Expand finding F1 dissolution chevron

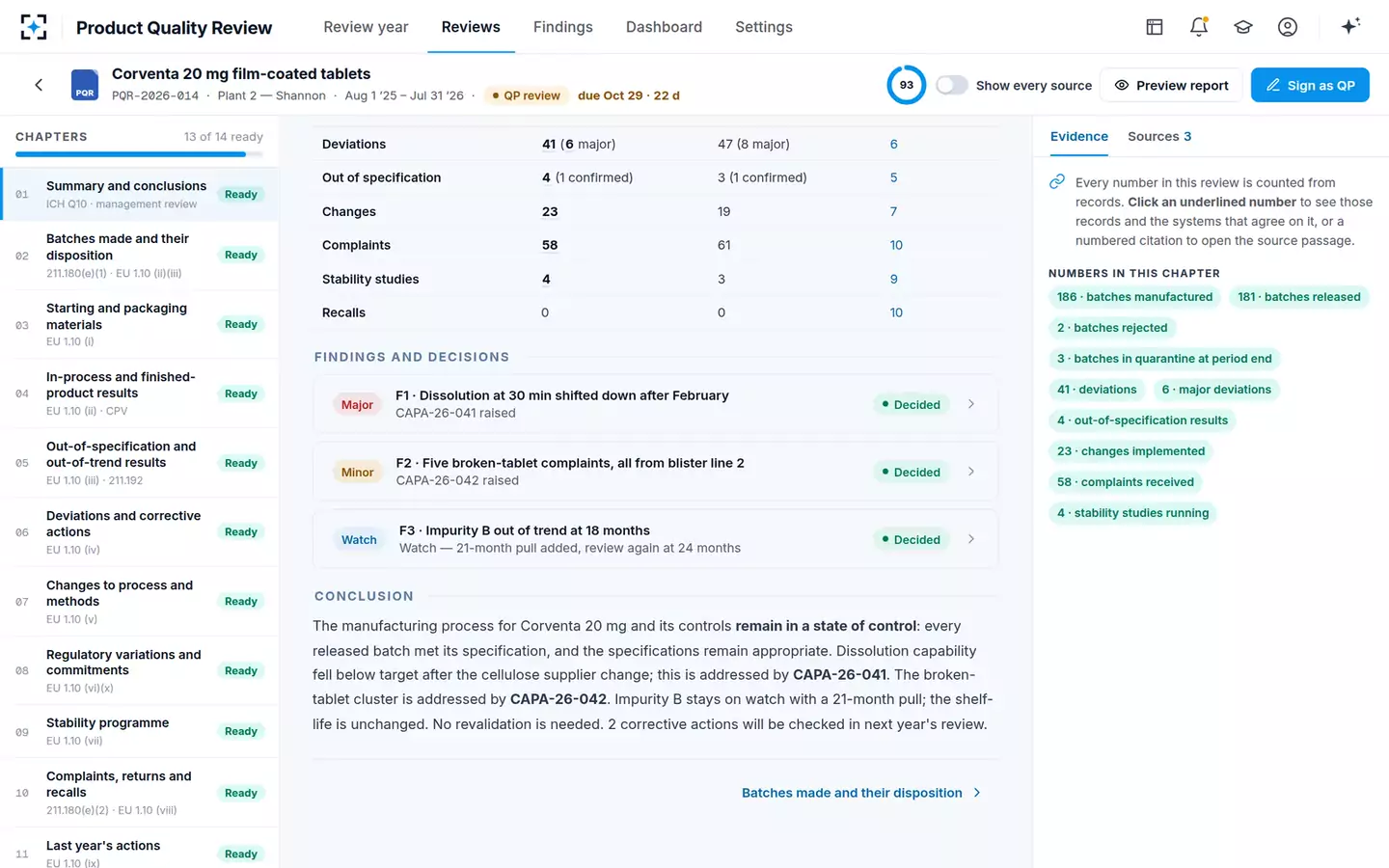point(971,404)
